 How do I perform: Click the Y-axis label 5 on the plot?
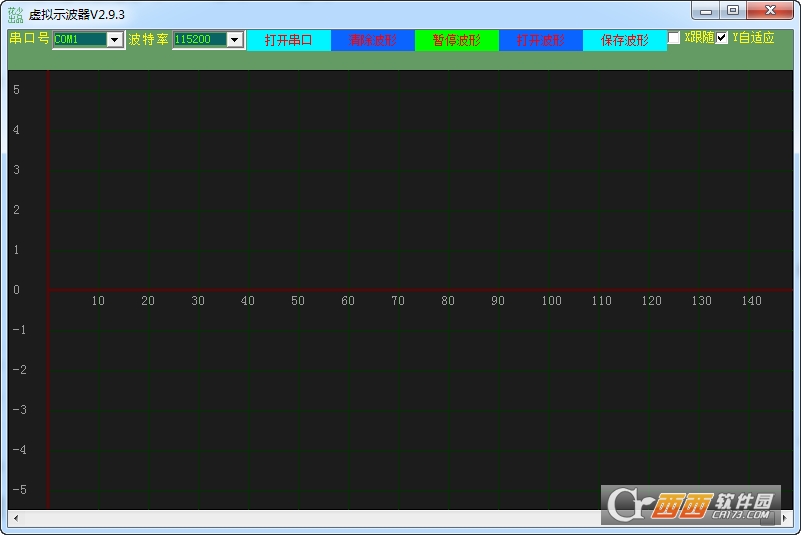pyautogui.click(x=16, y=90)
